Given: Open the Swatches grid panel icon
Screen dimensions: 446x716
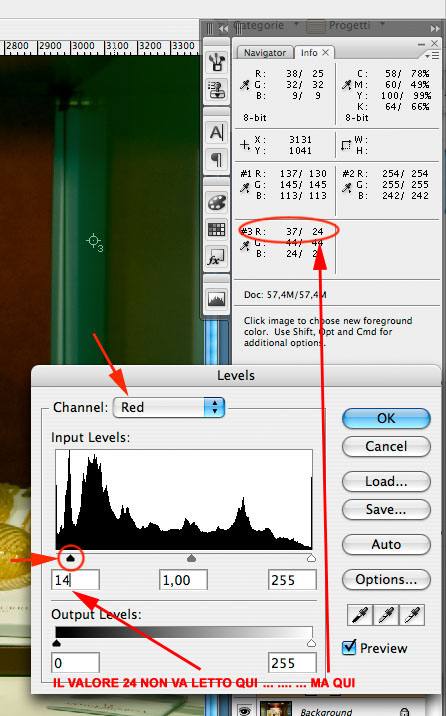Looking at the screenshot, I should click(216, 229).
